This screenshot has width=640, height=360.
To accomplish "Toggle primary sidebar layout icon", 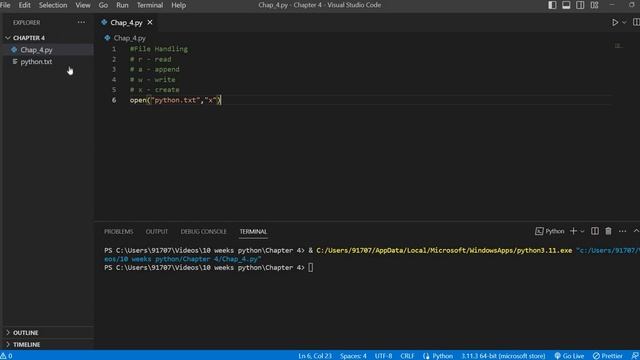I will (552, 5).
